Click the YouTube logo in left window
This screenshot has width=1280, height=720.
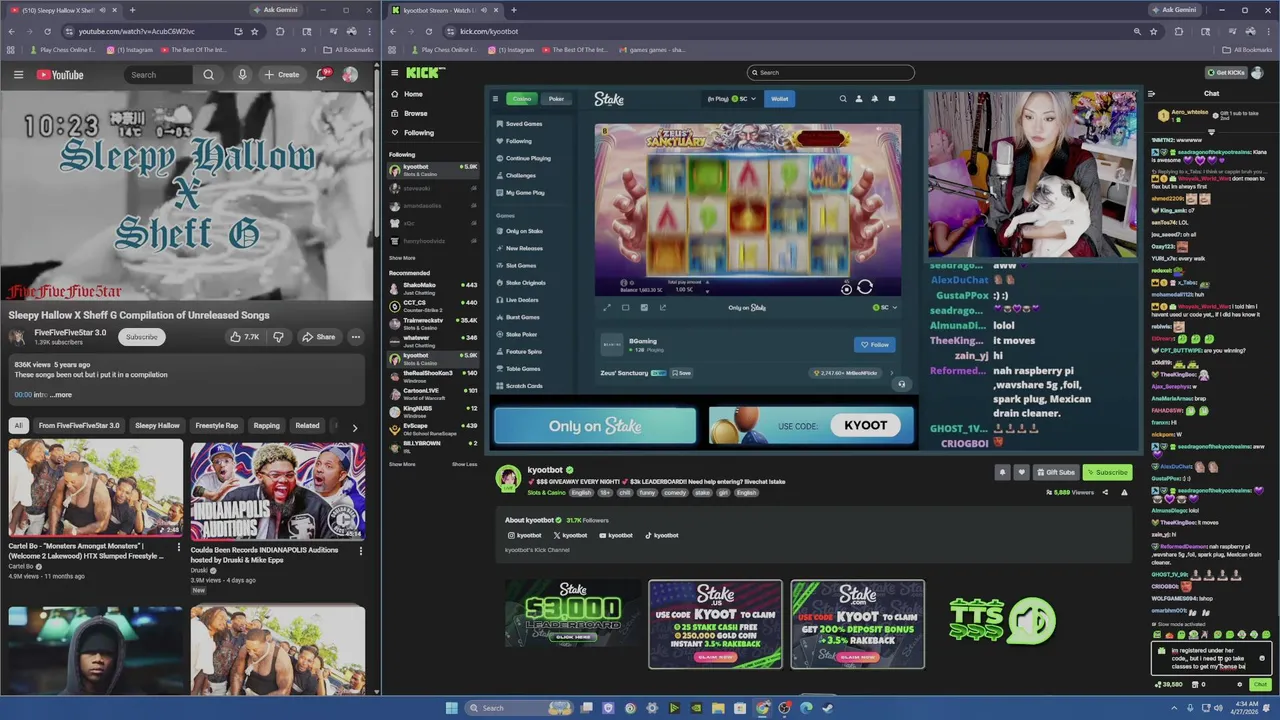coord(60,75)
